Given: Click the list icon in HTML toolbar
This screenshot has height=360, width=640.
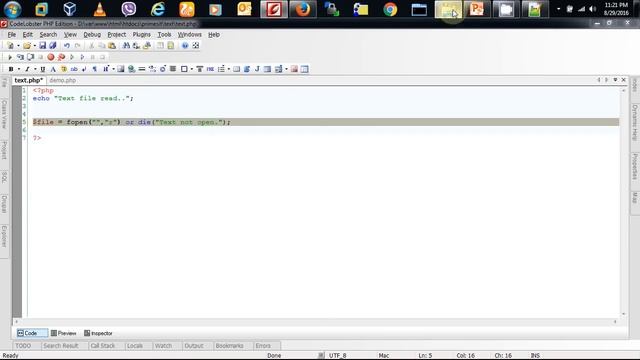Looking at the screenshot, I should pyautogui.click(x=221, y=69).
